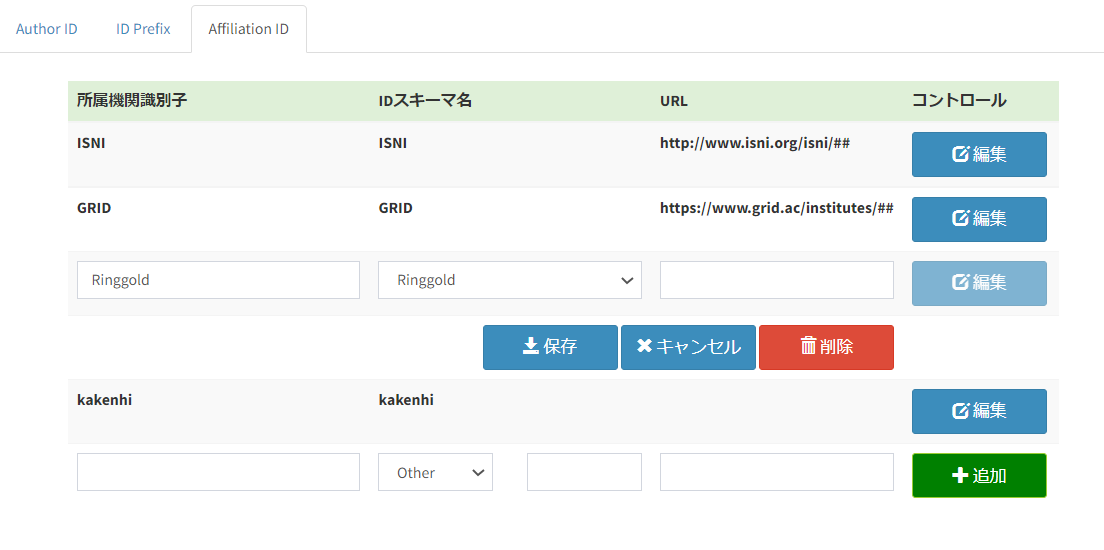Add a new entry with green 追加 button
This screenshot has height=550, width=1104.
979,475
